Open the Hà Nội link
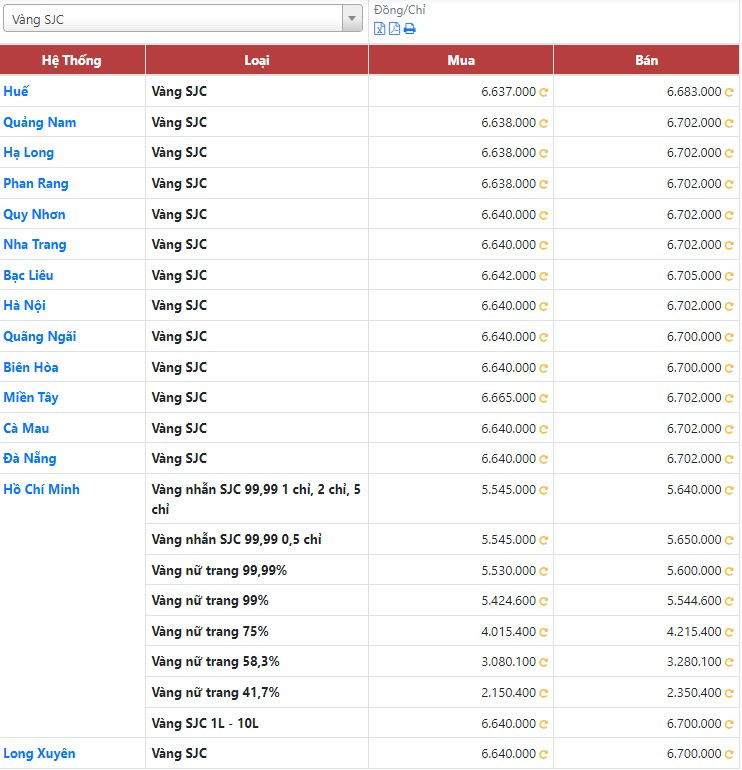Viewport: 742px width, 770px height. (x=24, y=305)
